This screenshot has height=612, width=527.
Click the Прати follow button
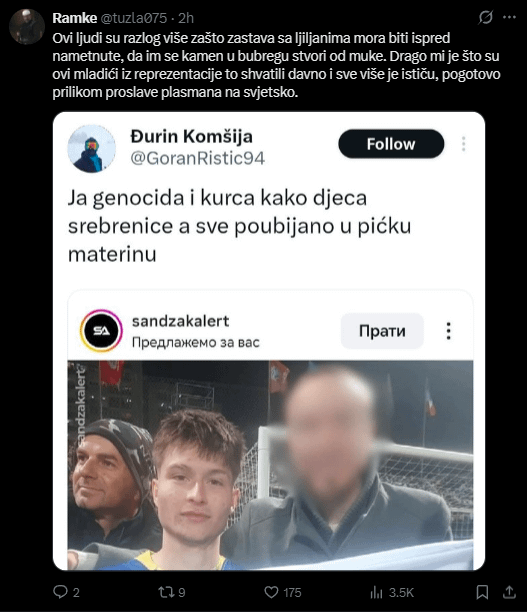tap(382, 331)
